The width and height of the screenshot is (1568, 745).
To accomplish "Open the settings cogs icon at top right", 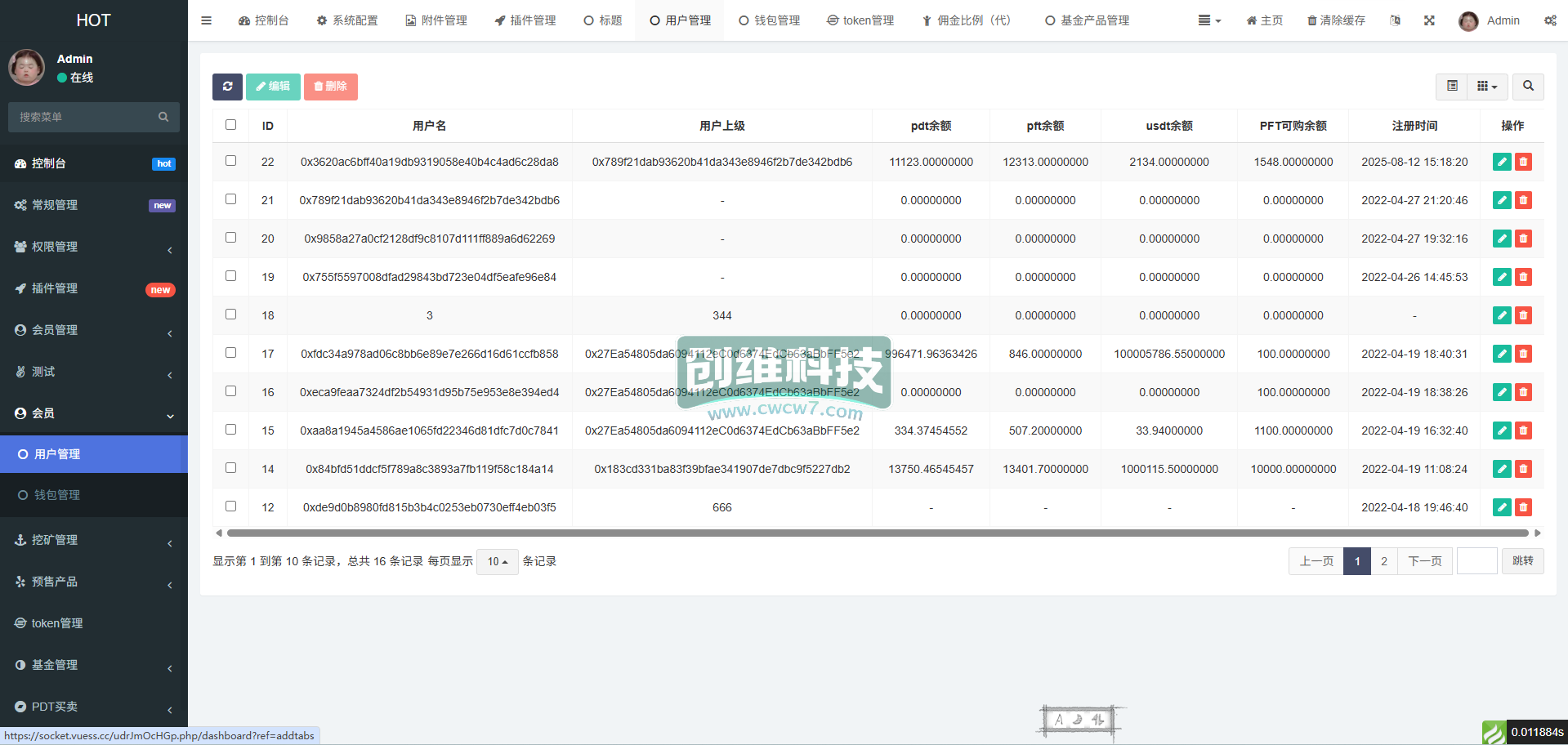I will (1550, 20).
